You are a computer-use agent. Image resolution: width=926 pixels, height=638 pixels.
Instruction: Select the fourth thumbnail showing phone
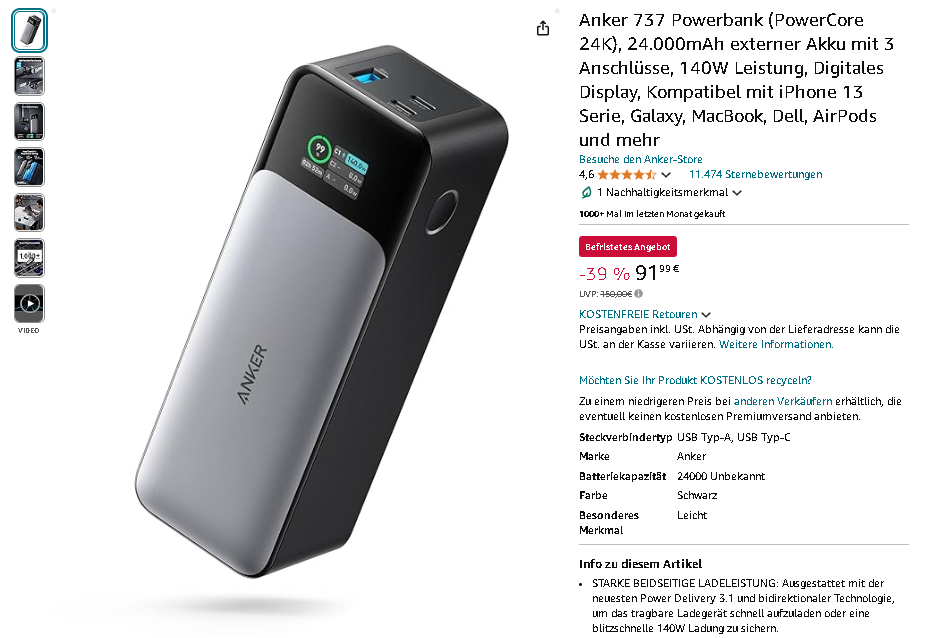29,167
